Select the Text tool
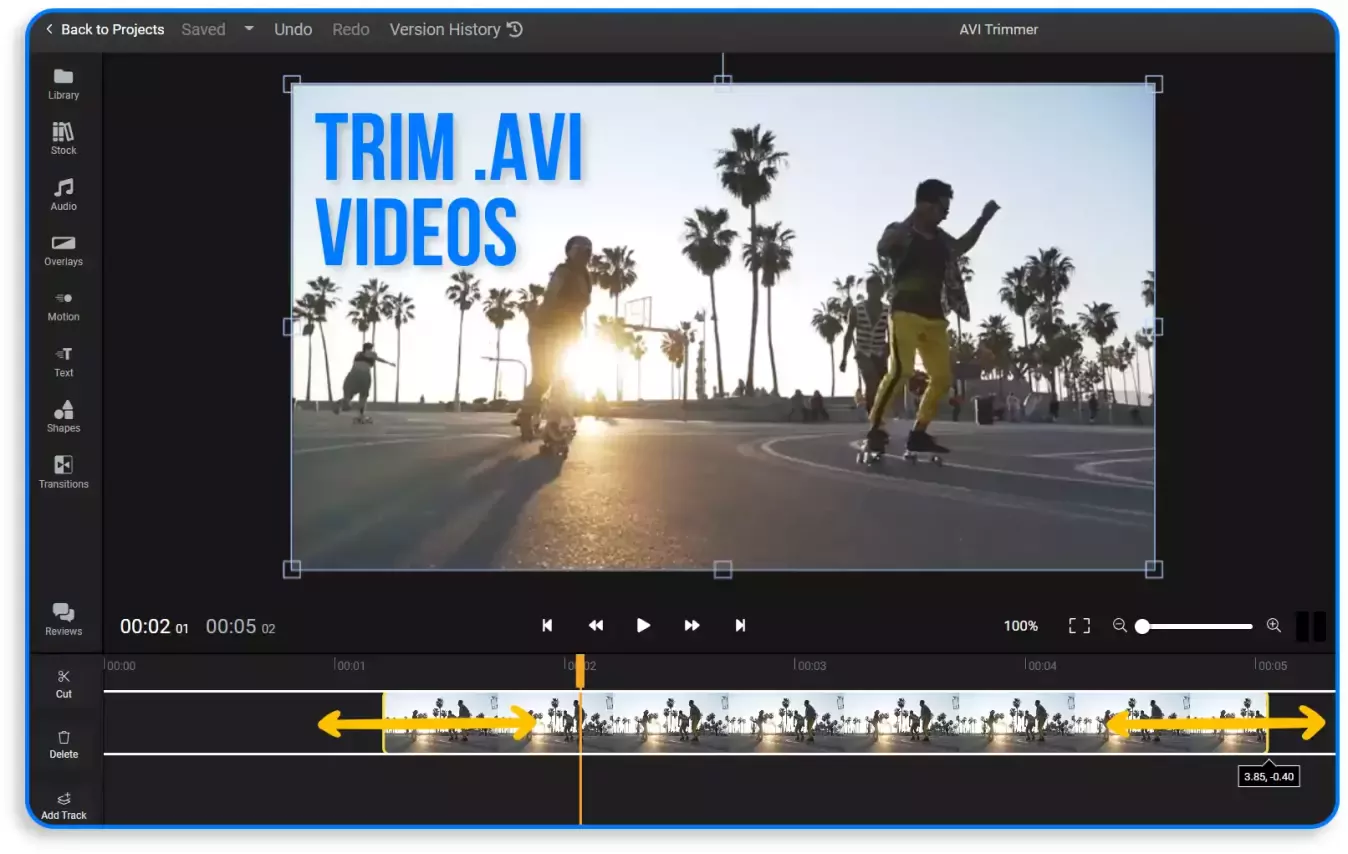 (63, 361)
